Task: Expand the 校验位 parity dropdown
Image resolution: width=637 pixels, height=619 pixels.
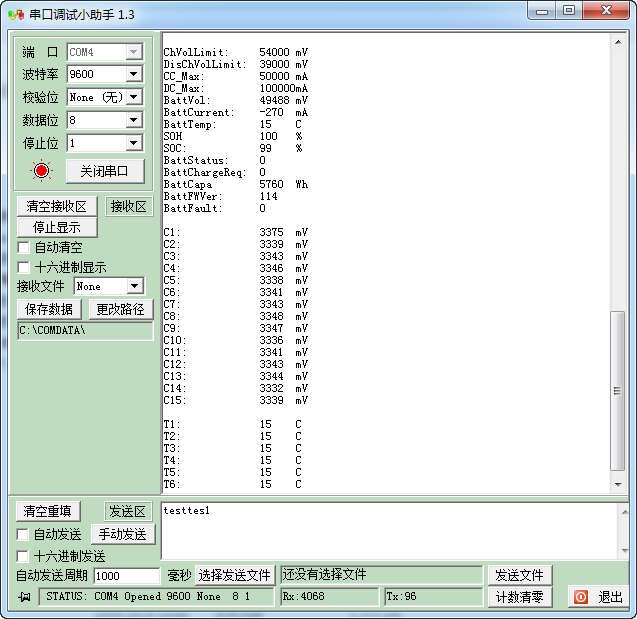Action: [134, 98]
